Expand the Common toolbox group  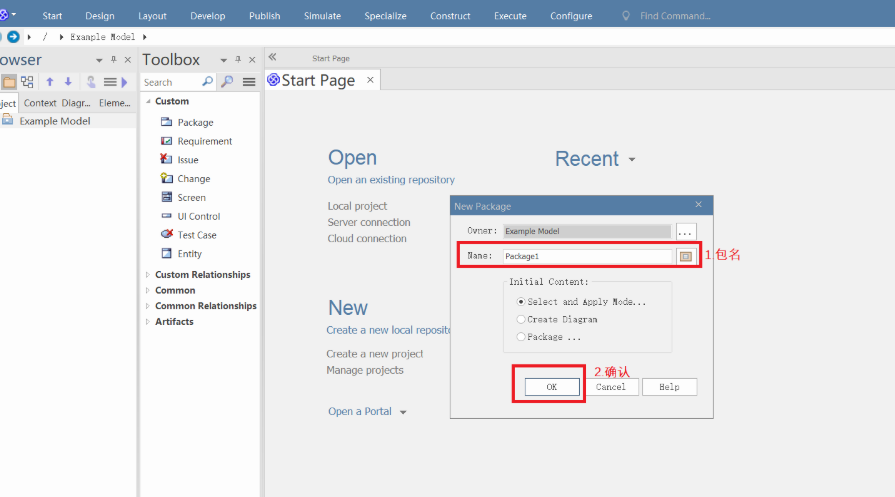[148, 290]
